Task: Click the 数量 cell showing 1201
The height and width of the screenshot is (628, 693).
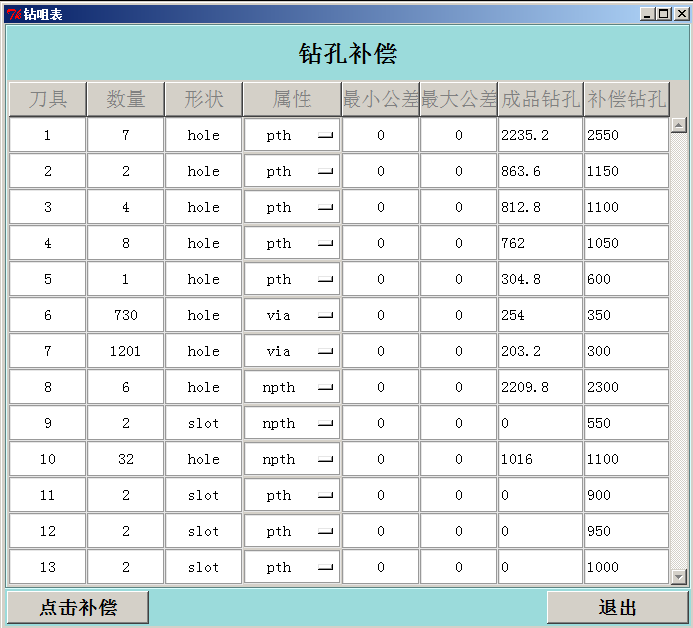Action: tap(126, 351)
